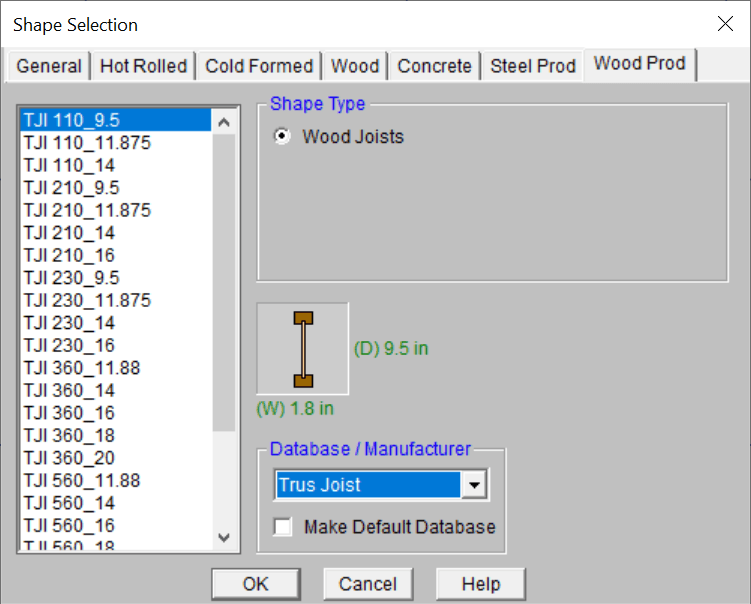Open Help for shape selection
This screenshot has height=604, width=751.
click(x=480, y=584)
